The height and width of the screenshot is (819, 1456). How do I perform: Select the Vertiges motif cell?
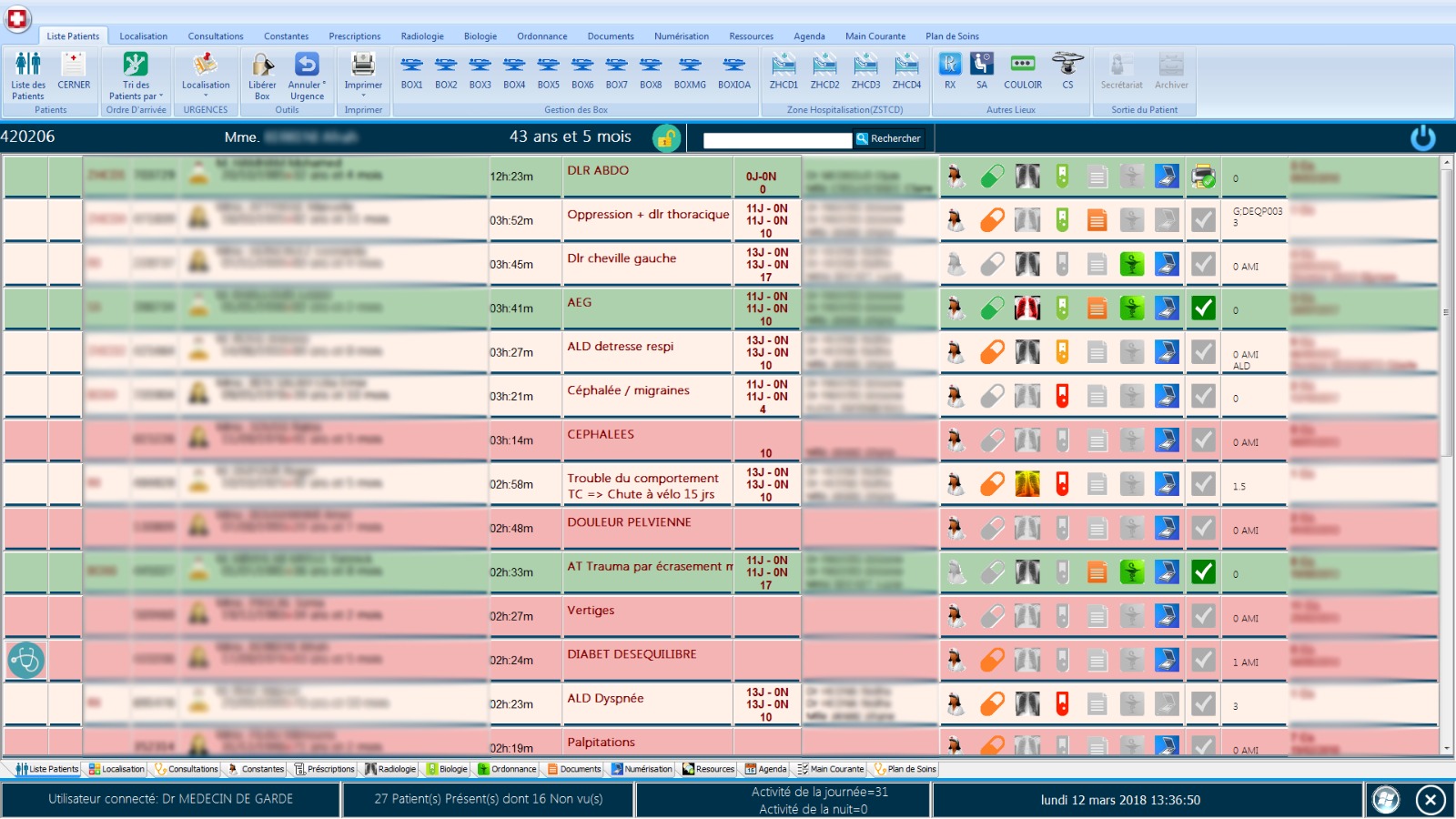(647, 616)
